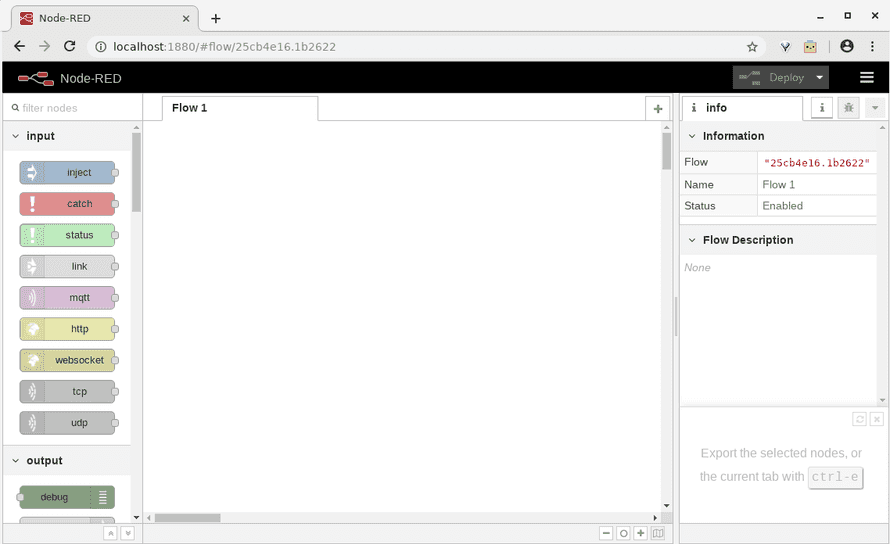Open the sidebar tab list dropdown
Viewport: 890px width, 544px height.
click(875, 108)
